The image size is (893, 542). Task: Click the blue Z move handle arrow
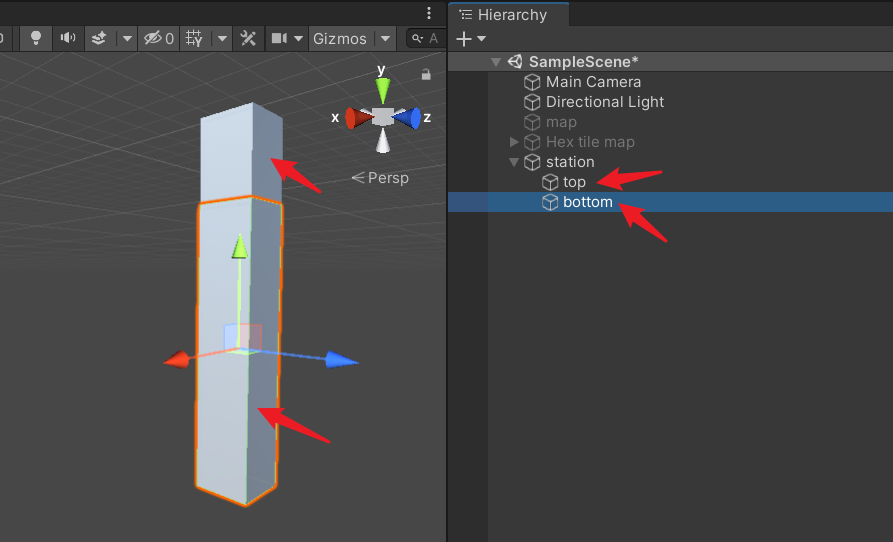[342, 360]
